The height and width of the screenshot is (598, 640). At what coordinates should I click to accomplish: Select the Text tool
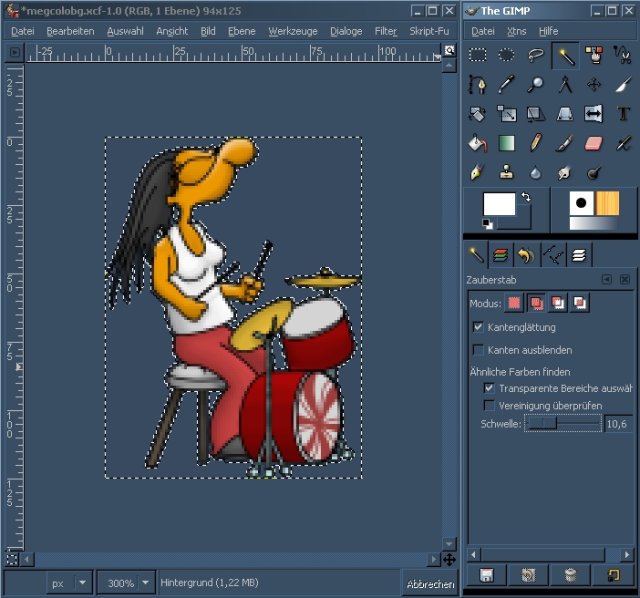click(623, 114)
